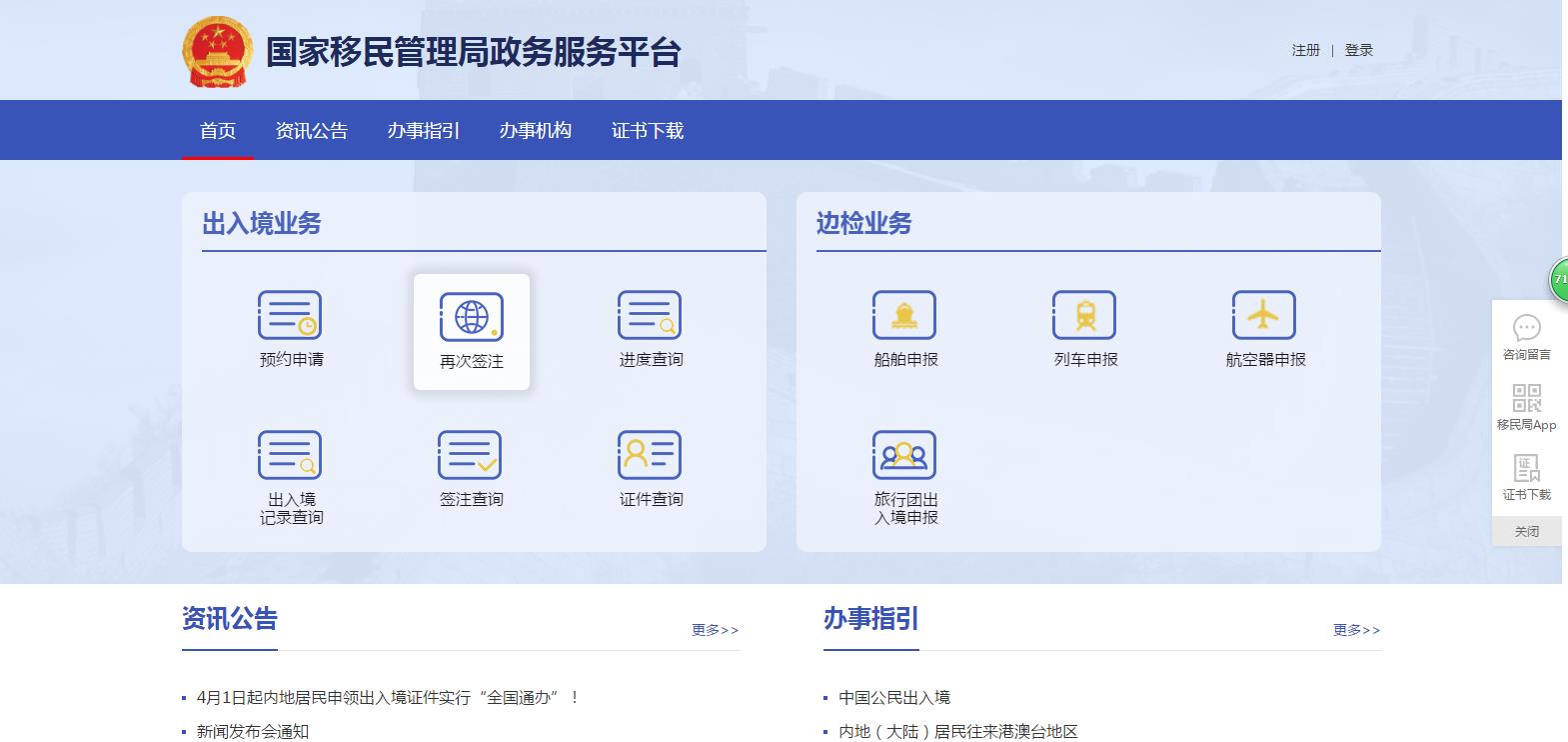This screenshot has width=1568, height=742.
Task: Show the 移民局App QR code
Action: 1526,399
